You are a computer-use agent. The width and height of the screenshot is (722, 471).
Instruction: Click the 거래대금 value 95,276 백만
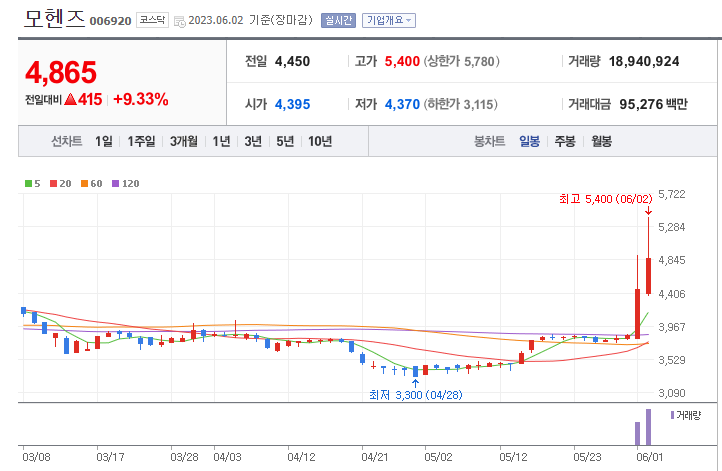pyautogui.click(x=653, y=104)
